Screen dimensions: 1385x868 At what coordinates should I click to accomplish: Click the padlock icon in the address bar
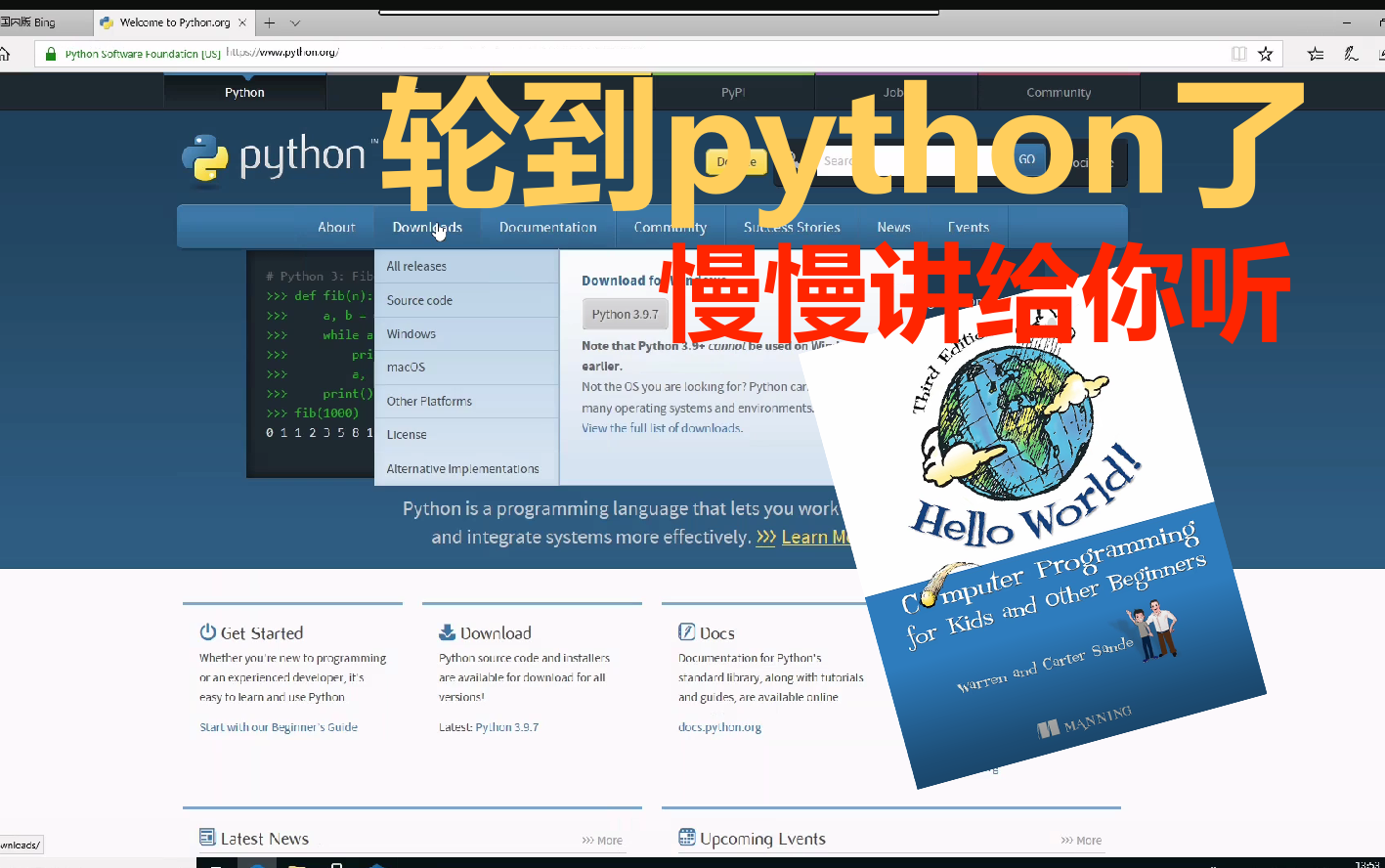(50, 54)
